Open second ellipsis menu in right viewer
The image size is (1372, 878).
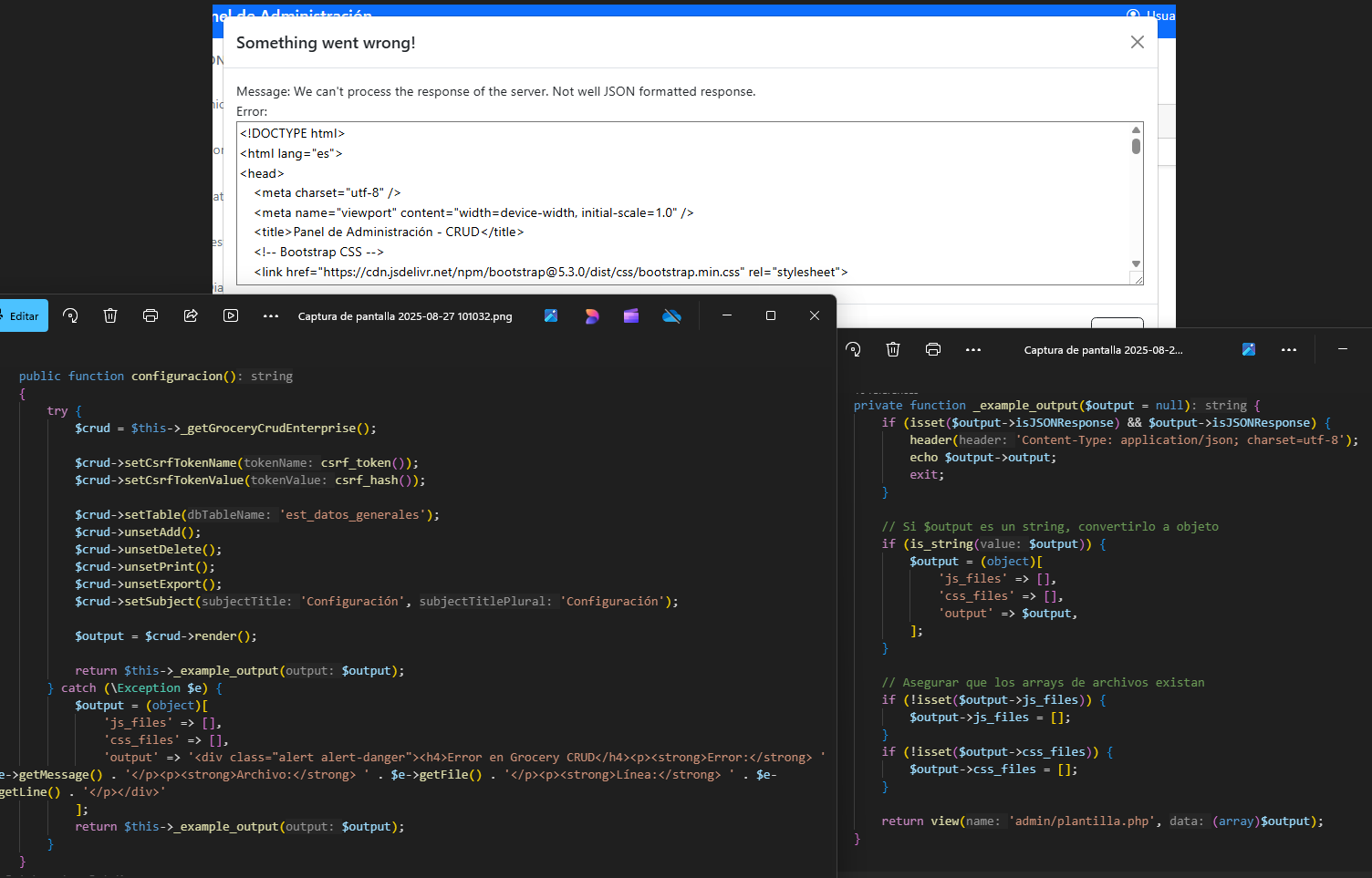tap(1289, 349)
